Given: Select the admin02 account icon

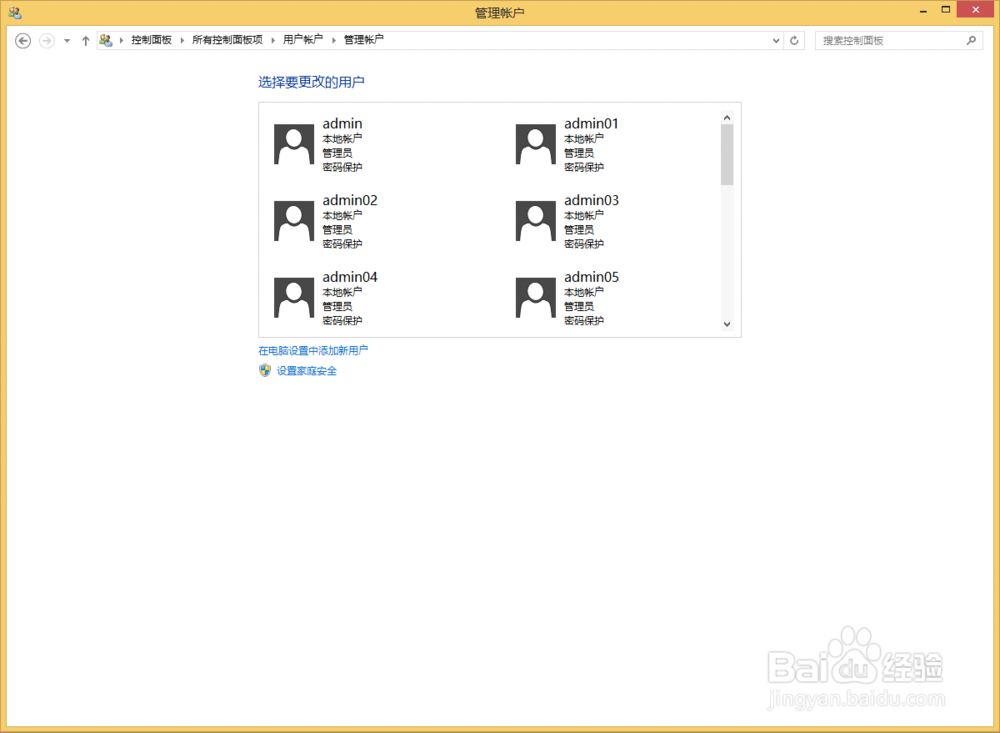Looking at the screenshot, I should 292,219.
